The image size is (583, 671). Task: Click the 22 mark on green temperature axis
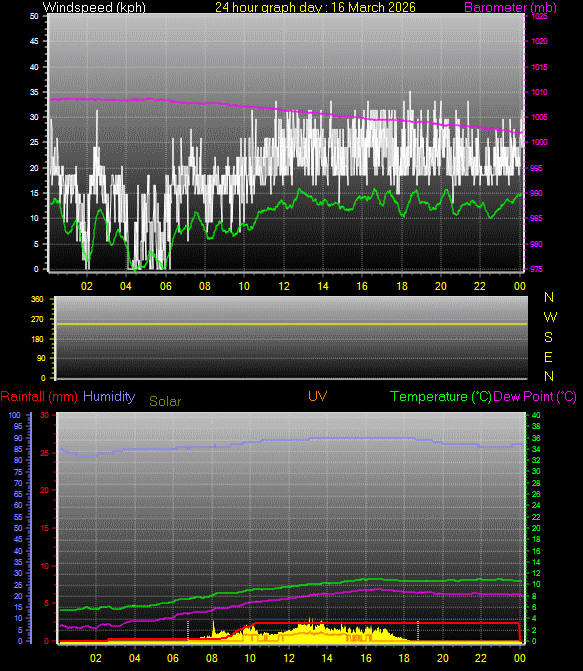coord(536,517)
